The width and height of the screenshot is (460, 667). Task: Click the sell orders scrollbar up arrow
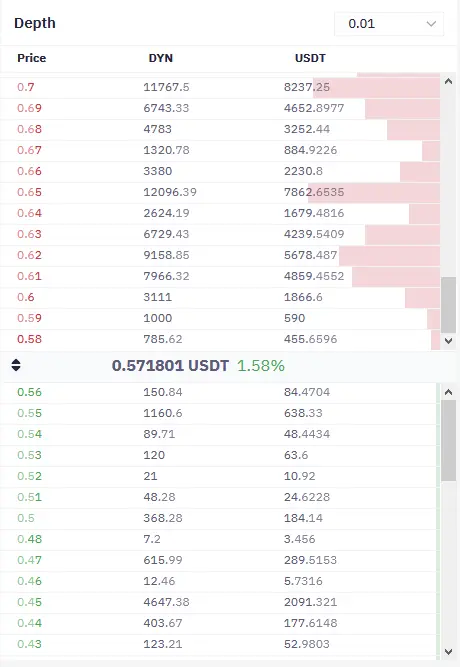click(x=448, y=81)
